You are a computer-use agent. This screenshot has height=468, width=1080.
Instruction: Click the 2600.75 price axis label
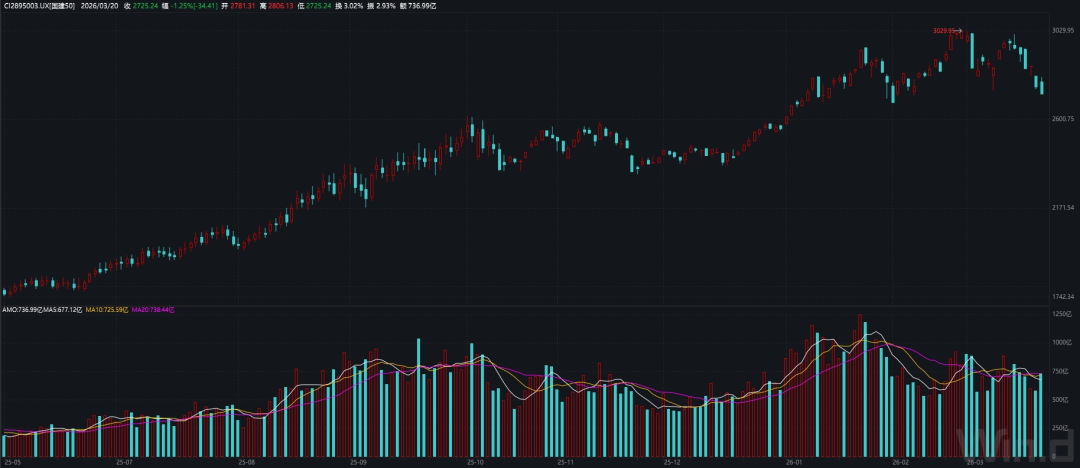pyautogui.click(x=1063, y=119)
